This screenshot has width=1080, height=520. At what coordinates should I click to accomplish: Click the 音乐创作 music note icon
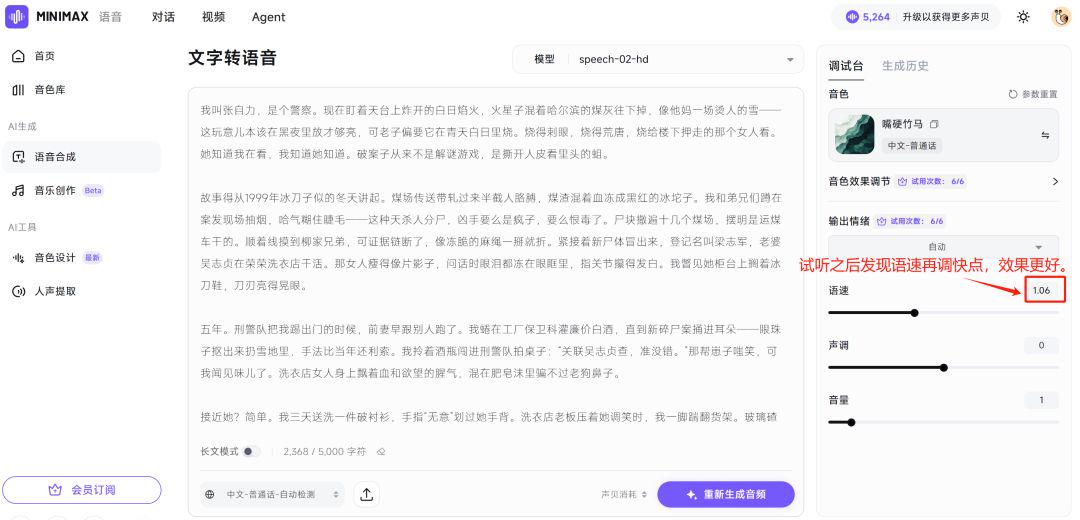pos(19,191)
